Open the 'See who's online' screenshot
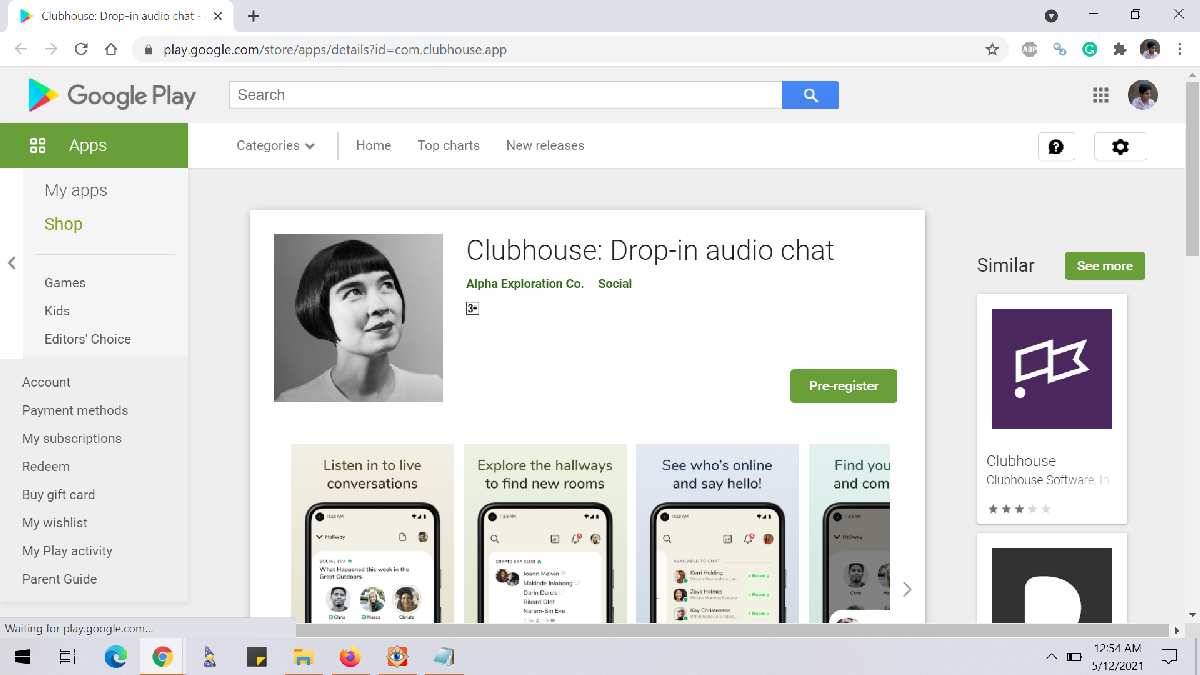Screen dimensions: 1200x675 click(x=717, y=533)
